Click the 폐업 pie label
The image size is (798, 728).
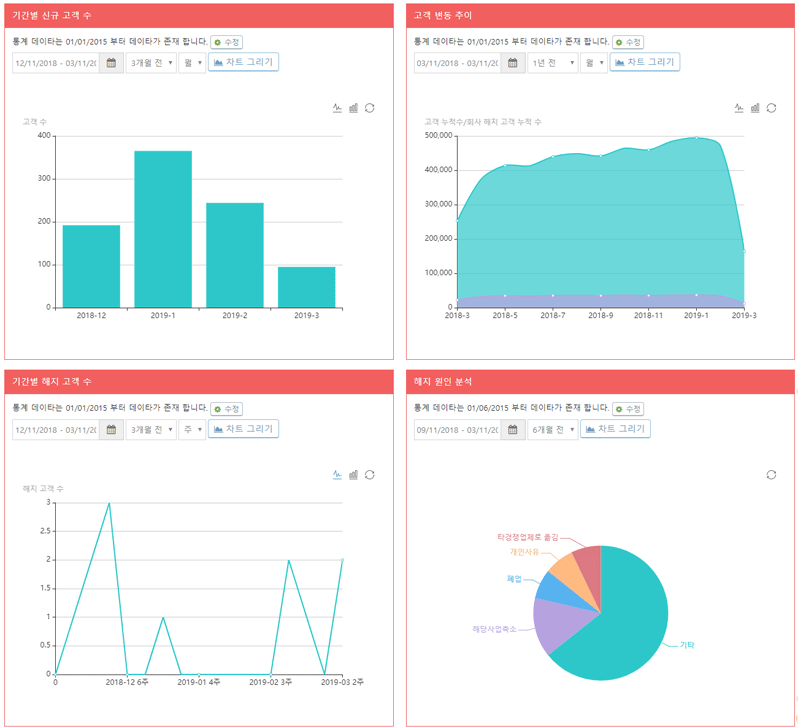tap(515, 579)
